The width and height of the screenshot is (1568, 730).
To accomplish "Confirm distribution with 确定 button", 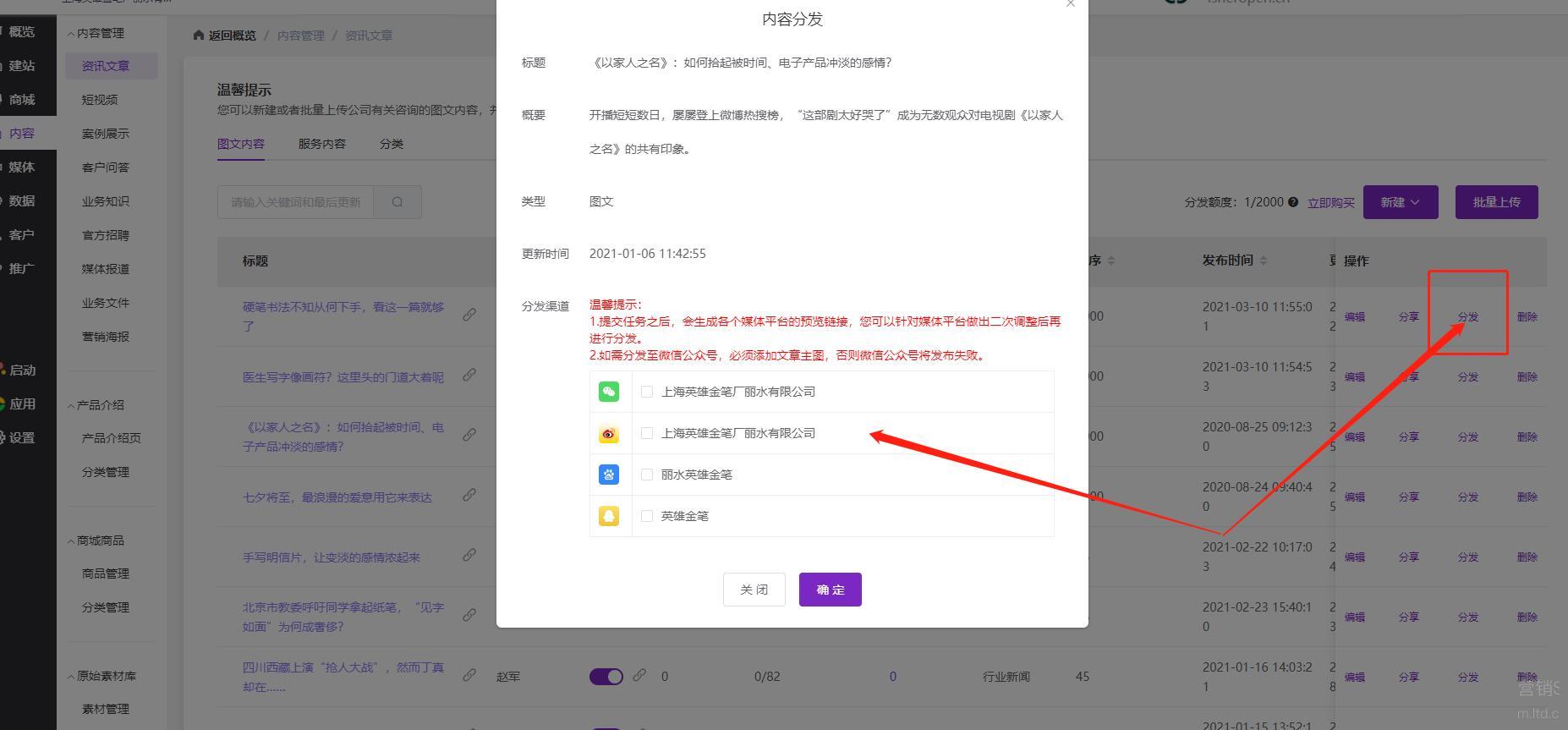I will tap(830, 590).
